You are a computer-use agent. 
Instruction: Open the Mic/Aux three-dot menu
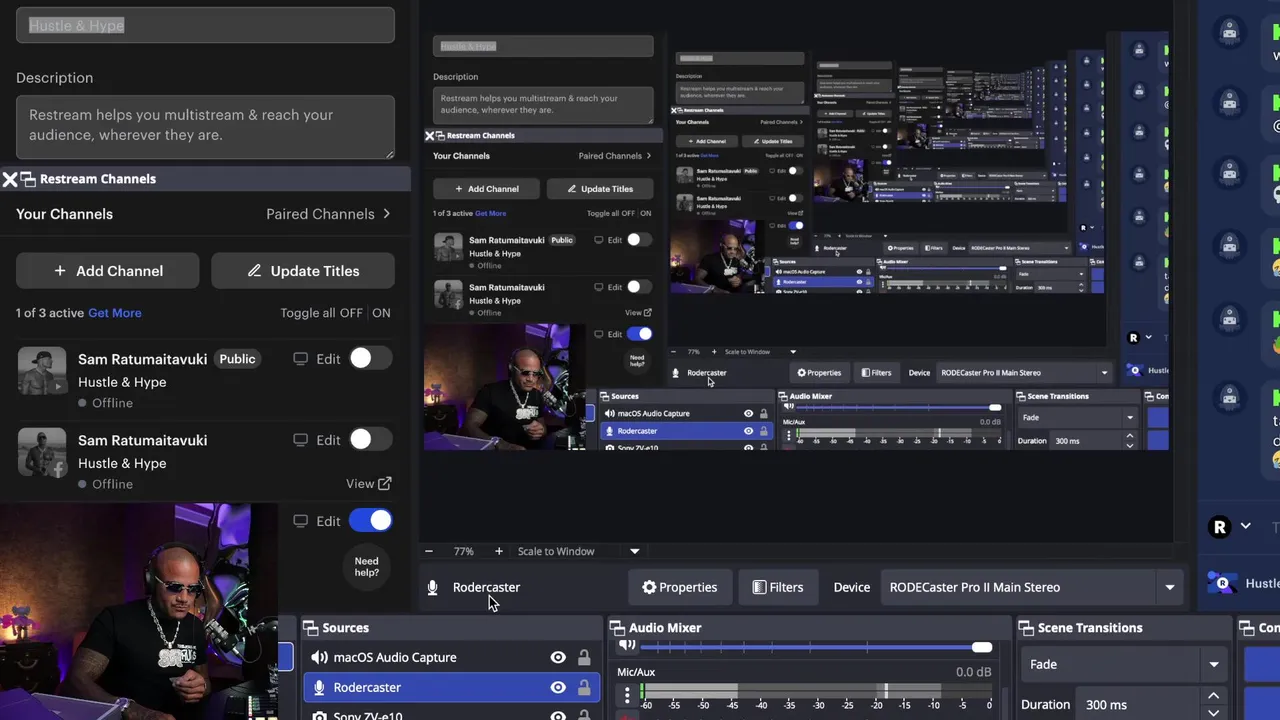(x=627, y=694)
